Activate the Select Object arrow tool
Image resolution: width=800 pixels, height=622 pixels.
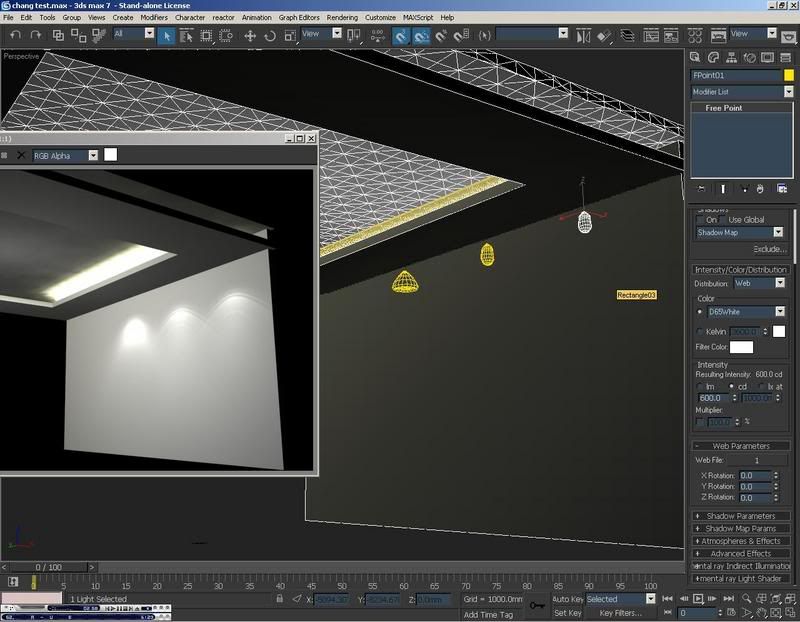(x=167, y=35)
